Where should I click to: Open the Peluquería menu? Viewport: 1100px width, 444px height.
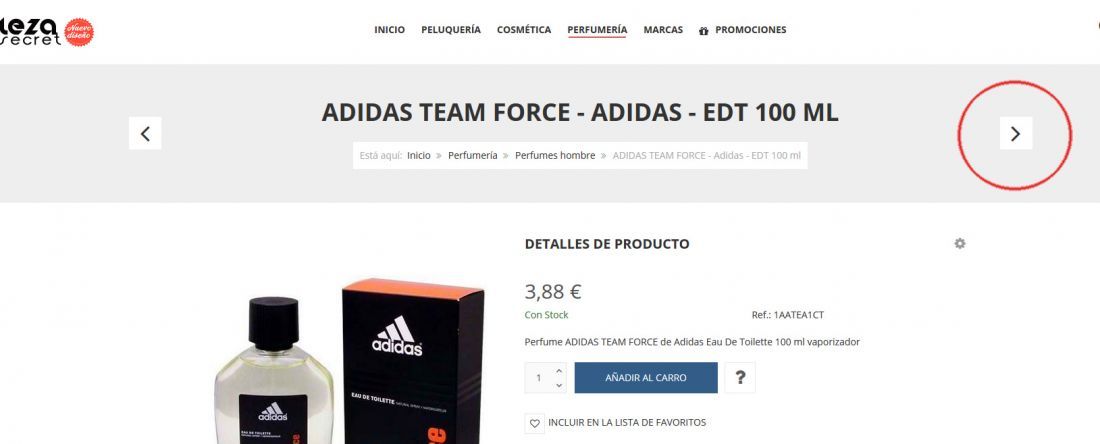click(451, 30)
